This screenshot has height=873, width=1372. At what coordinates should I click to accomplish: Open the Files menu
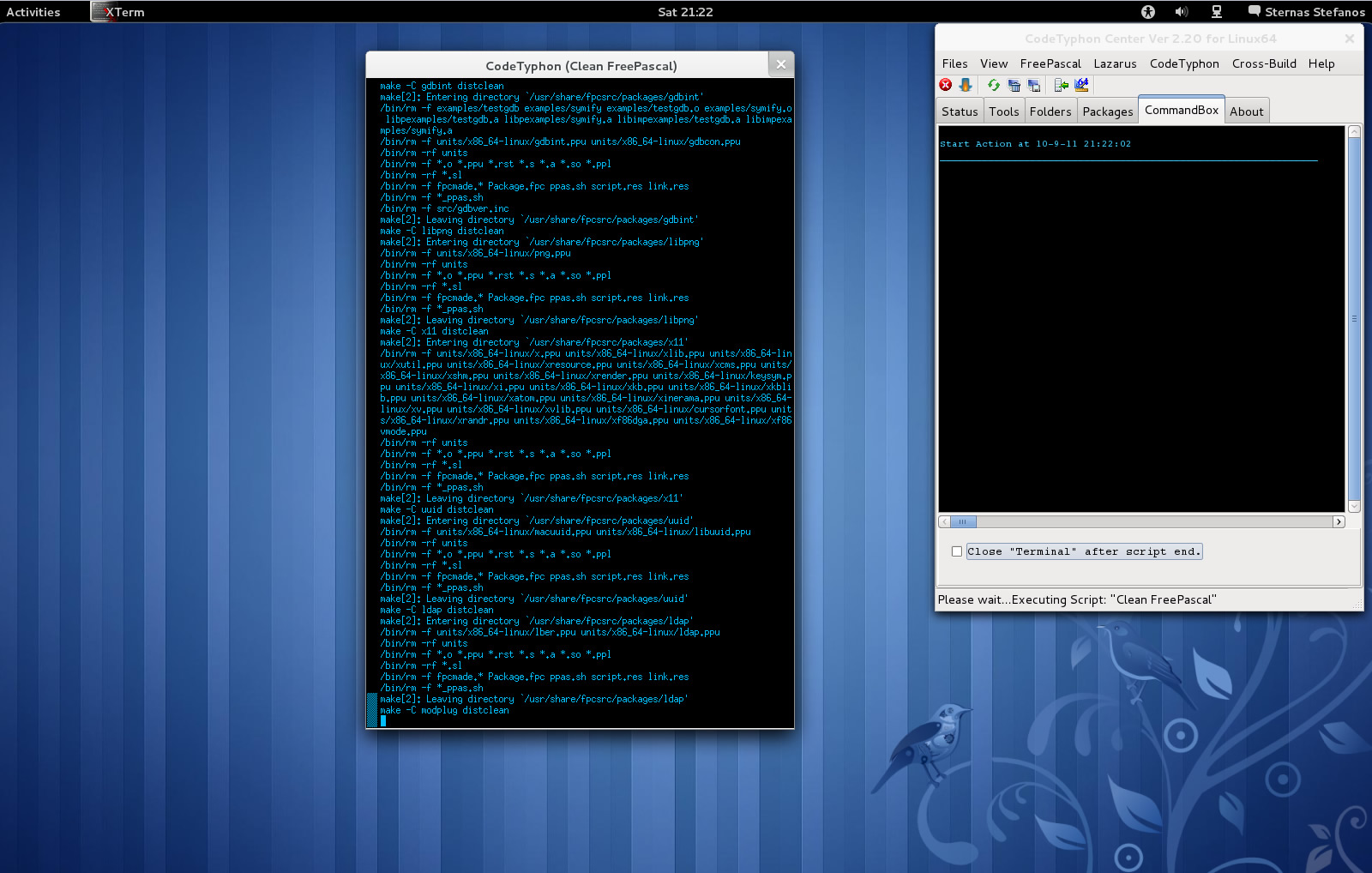954,63
